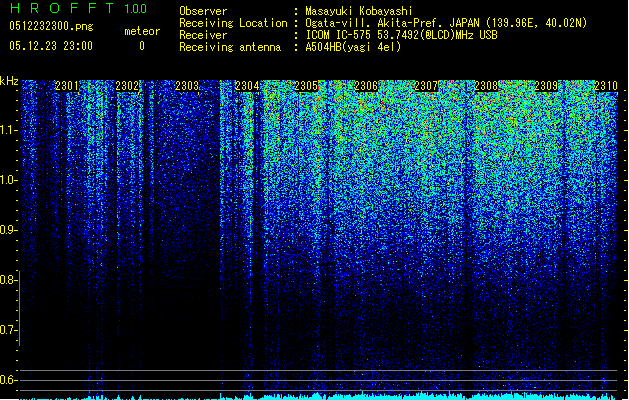Click the 0.9 frequency axis label
This screenshot has width=629, height=400.
point(8,230)
